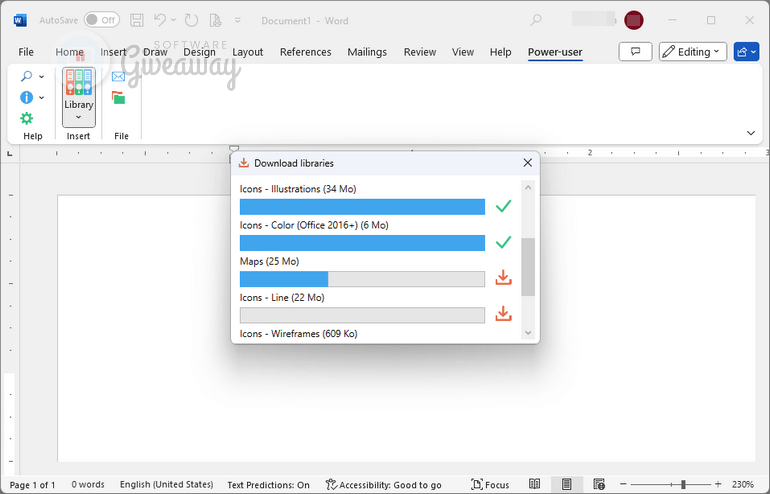770x494 pixels.
Task: Switch to the Review tab
Action: click(420, 52)
